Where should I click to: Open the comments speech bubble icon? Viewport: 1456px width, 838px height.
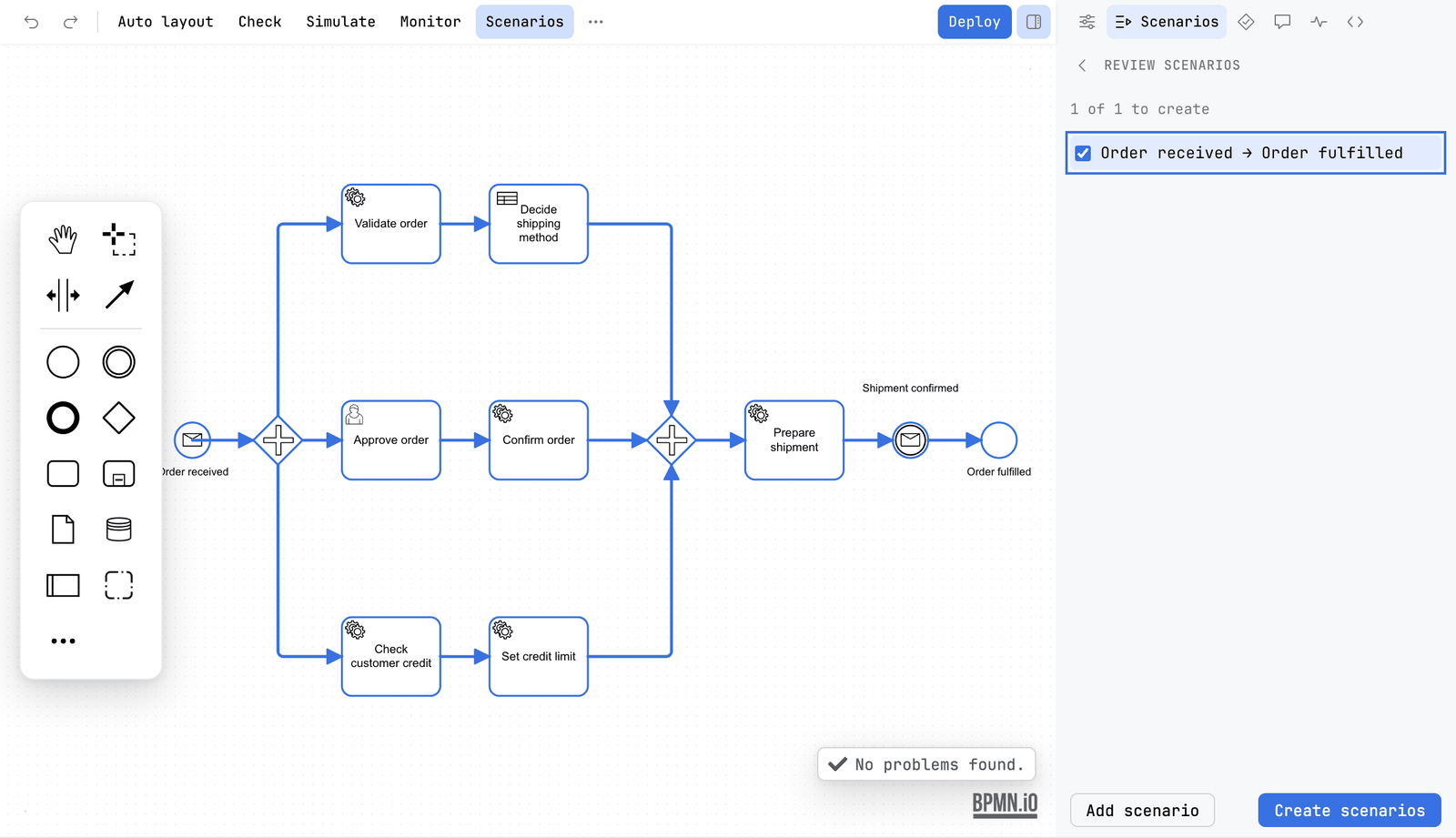[1282, 22]
